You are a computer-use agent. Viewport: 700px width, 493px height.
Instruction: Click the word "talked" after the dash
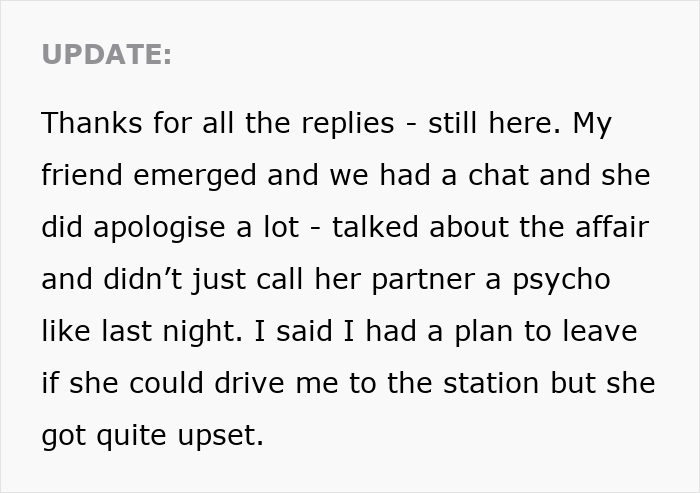[x=374, y=228]
